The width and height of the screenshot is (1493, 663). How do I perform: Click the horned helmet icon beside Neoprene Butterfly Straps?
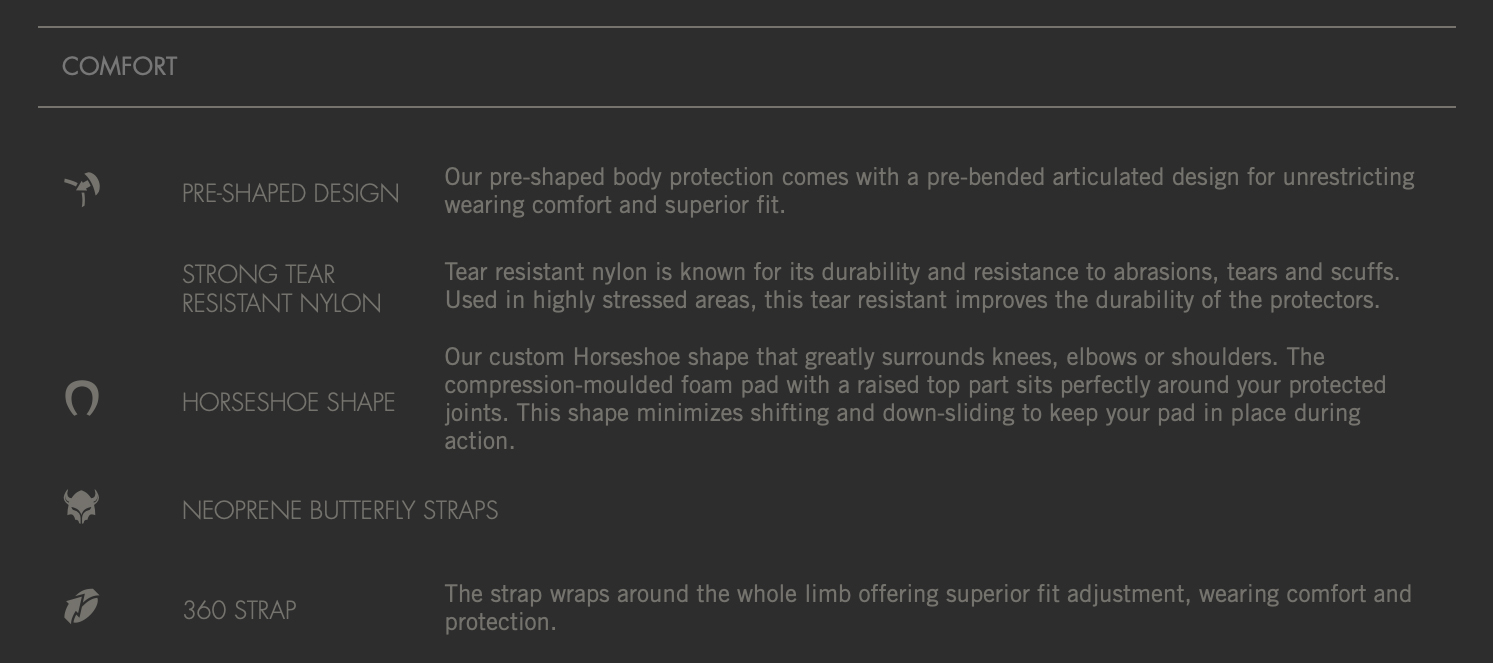(x=81, y=506)
